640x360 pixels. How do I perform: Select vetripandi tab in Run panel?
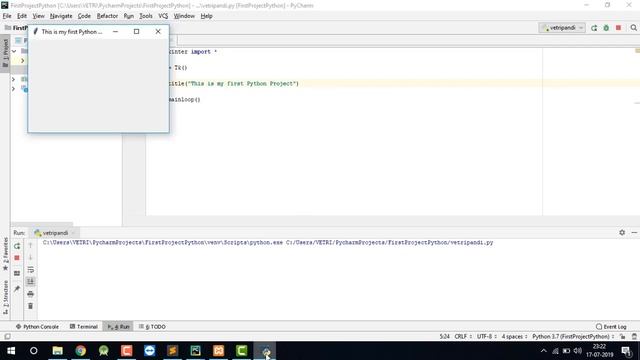point(52,233)
